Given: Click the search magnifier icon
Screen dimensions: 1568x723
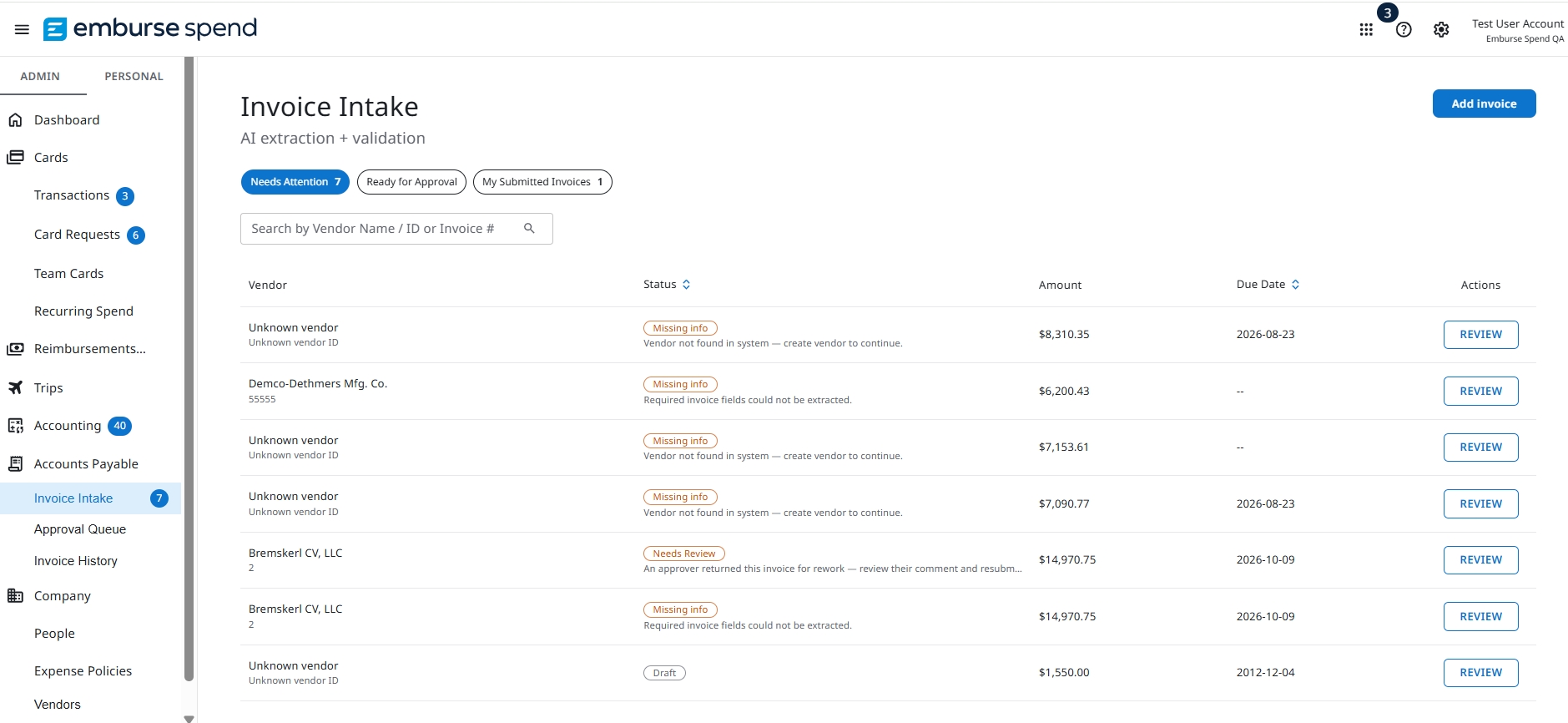Looking at the screenshot, I should click(x=529, y=228).
